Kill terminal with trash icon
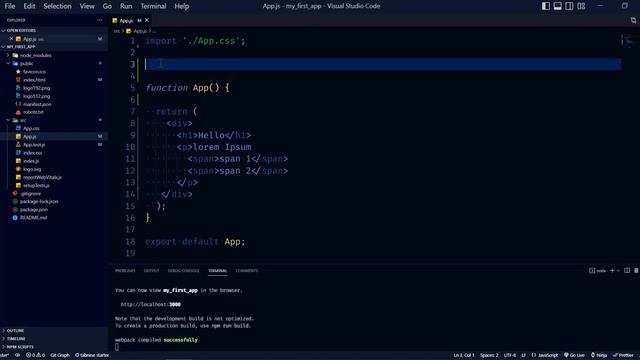This screenshot has width=640, height=360. [636, 271]
